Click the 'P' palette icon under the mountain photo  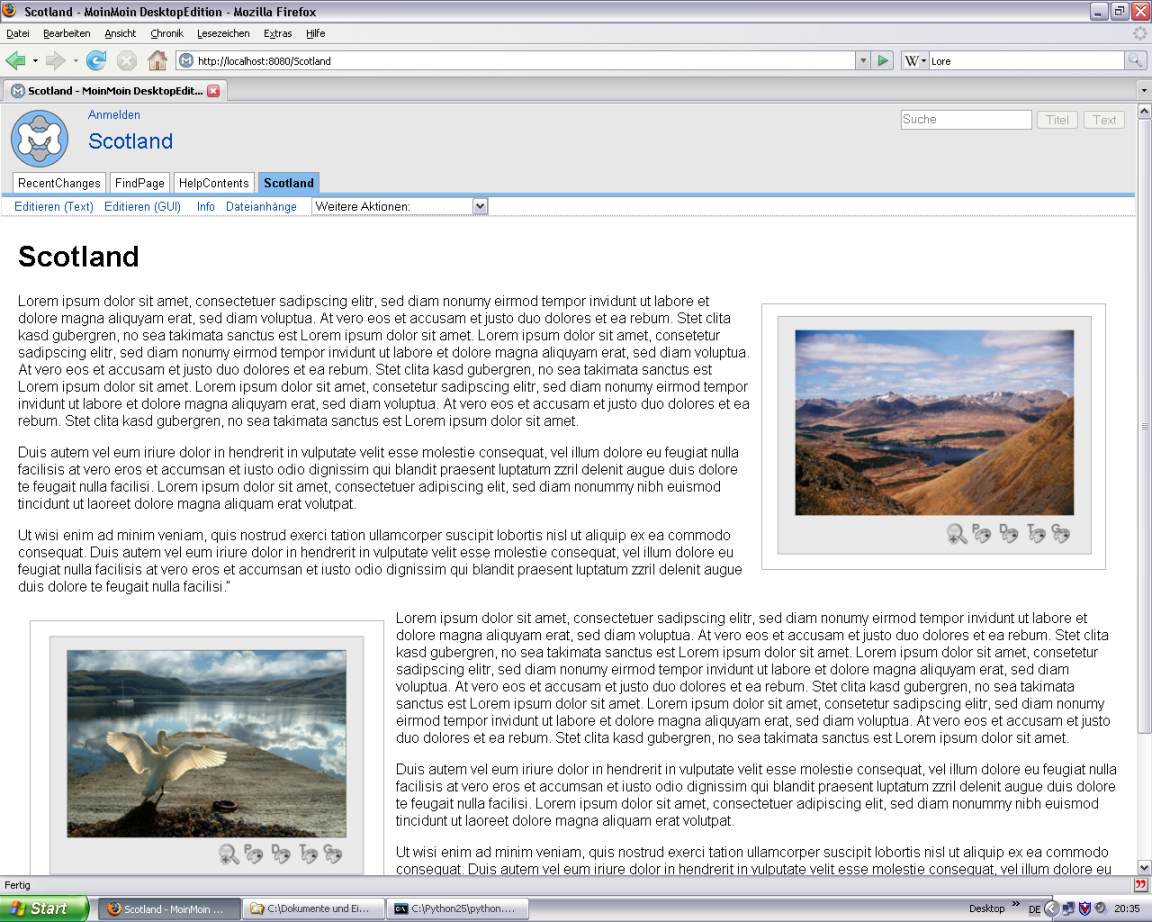(982, 534)
